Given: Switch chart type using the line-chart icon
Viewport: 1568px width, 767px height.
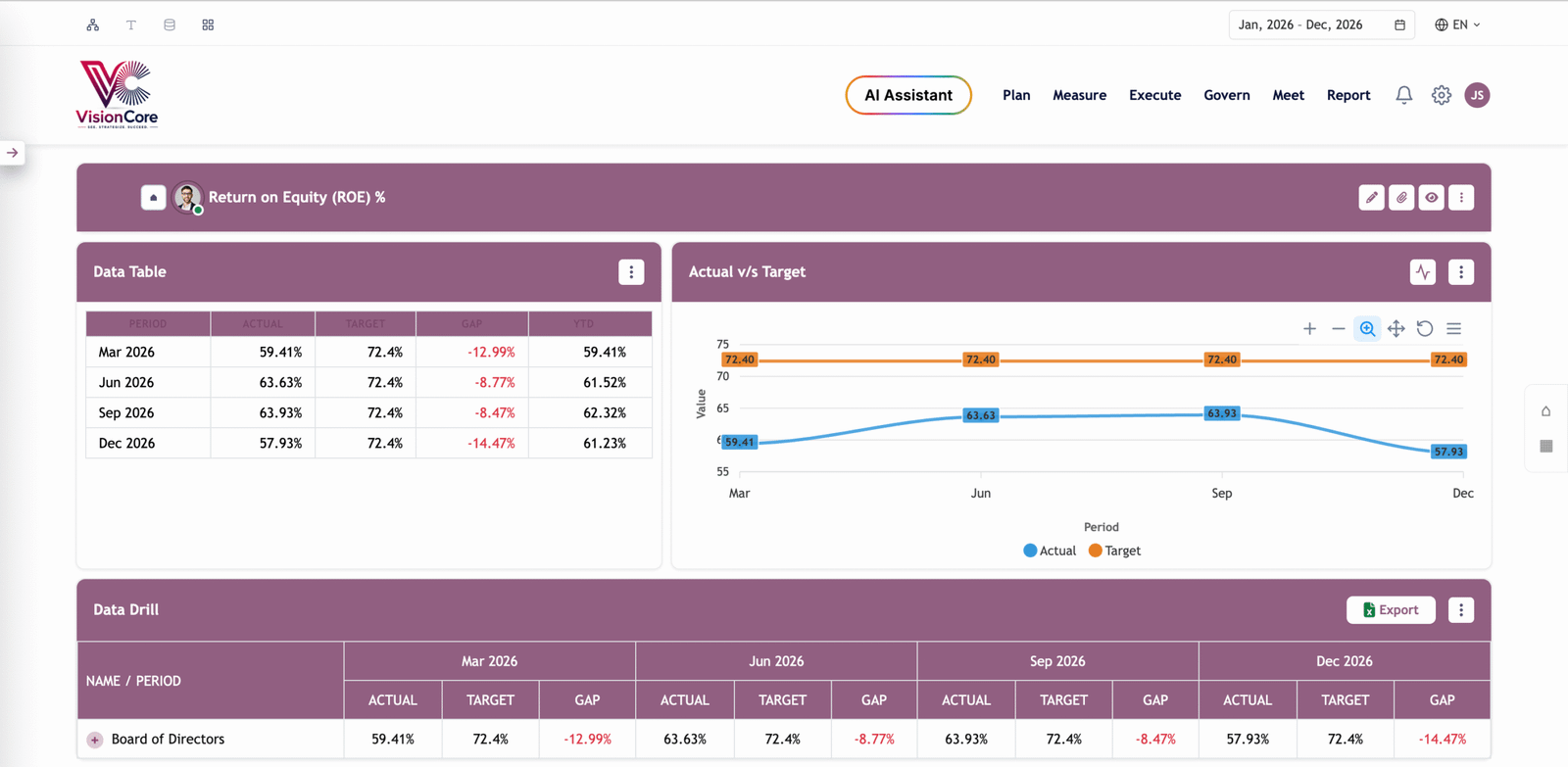Looking at the screenshot, I should click(1423, 272).
